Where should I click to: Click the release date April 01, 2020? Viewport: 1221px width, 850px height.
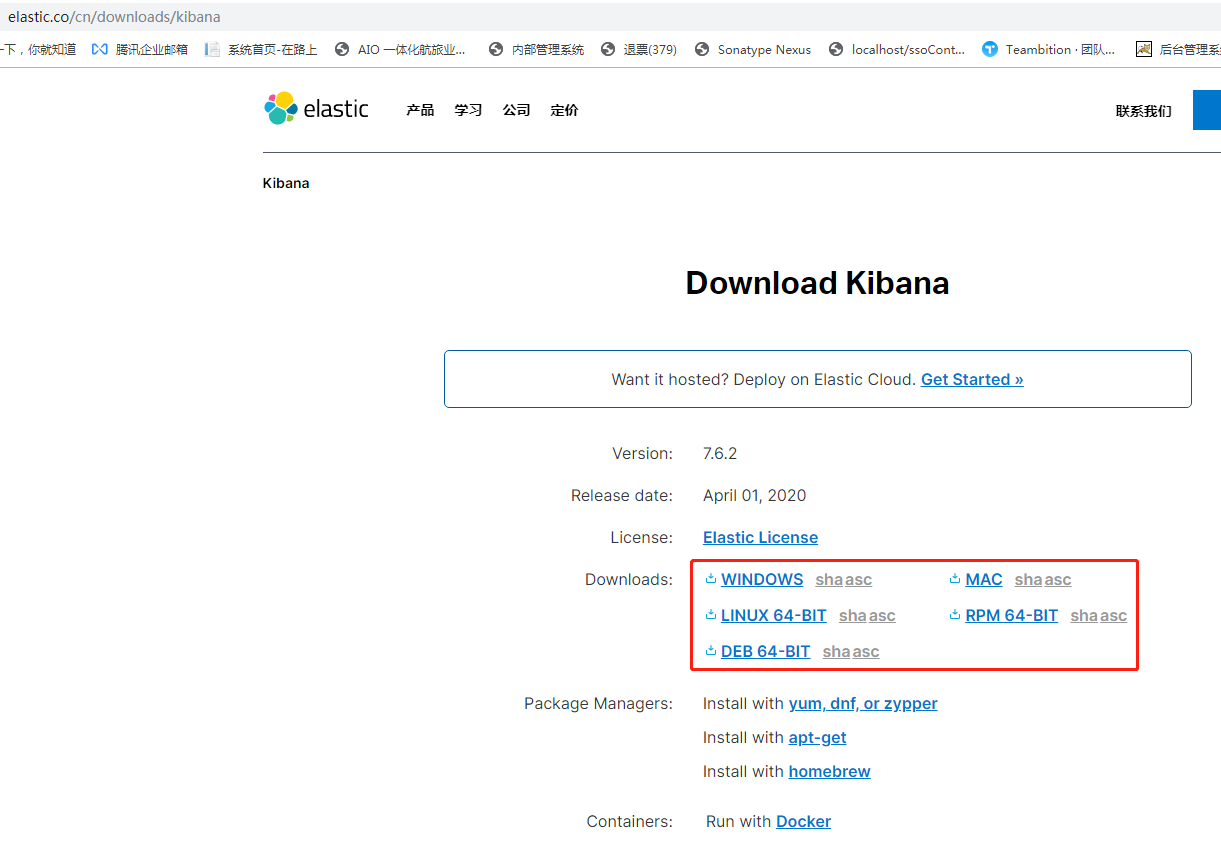point(754,495)
